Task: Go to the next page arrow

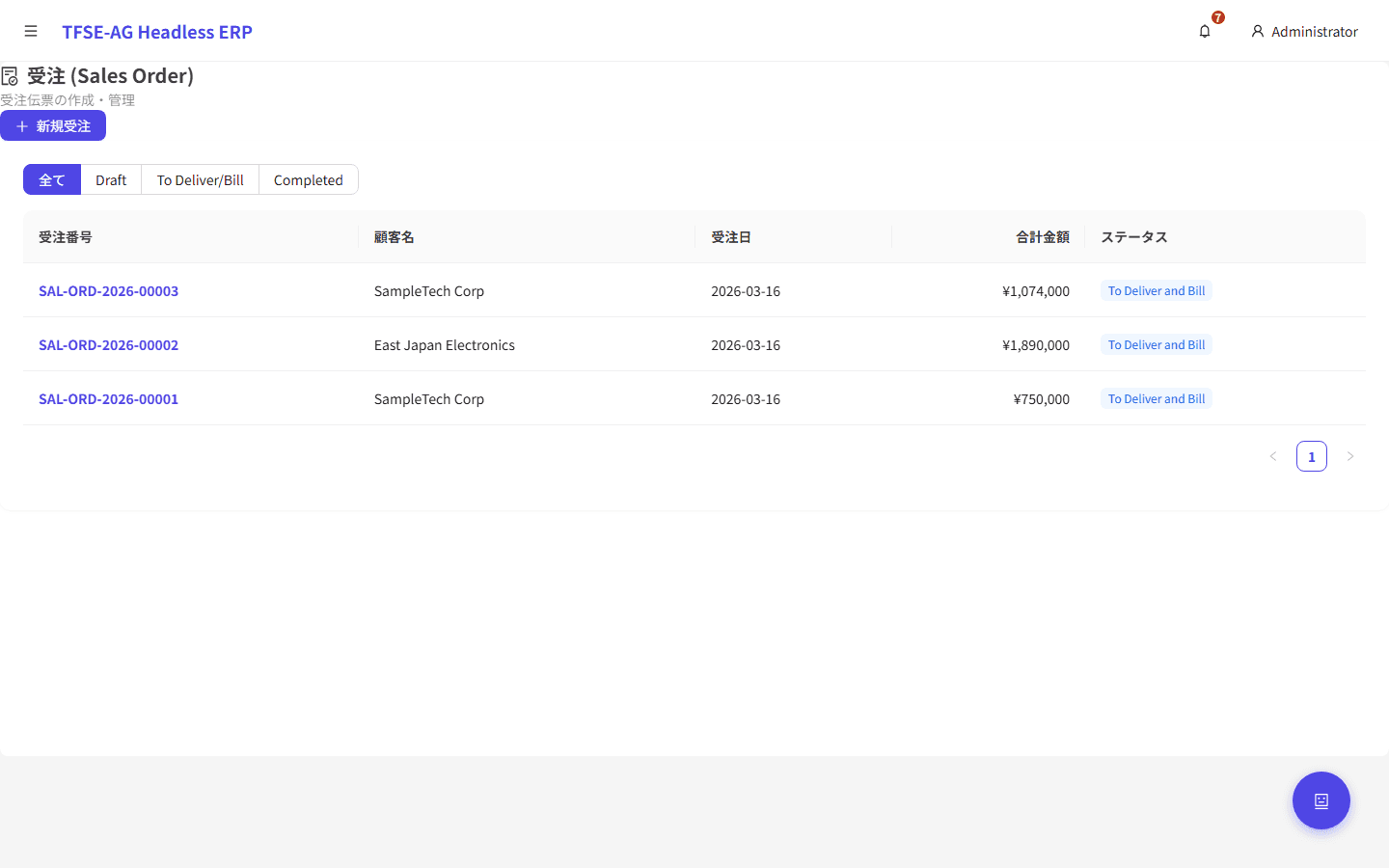Action: pyautogui.click(x=1350, y=456)
